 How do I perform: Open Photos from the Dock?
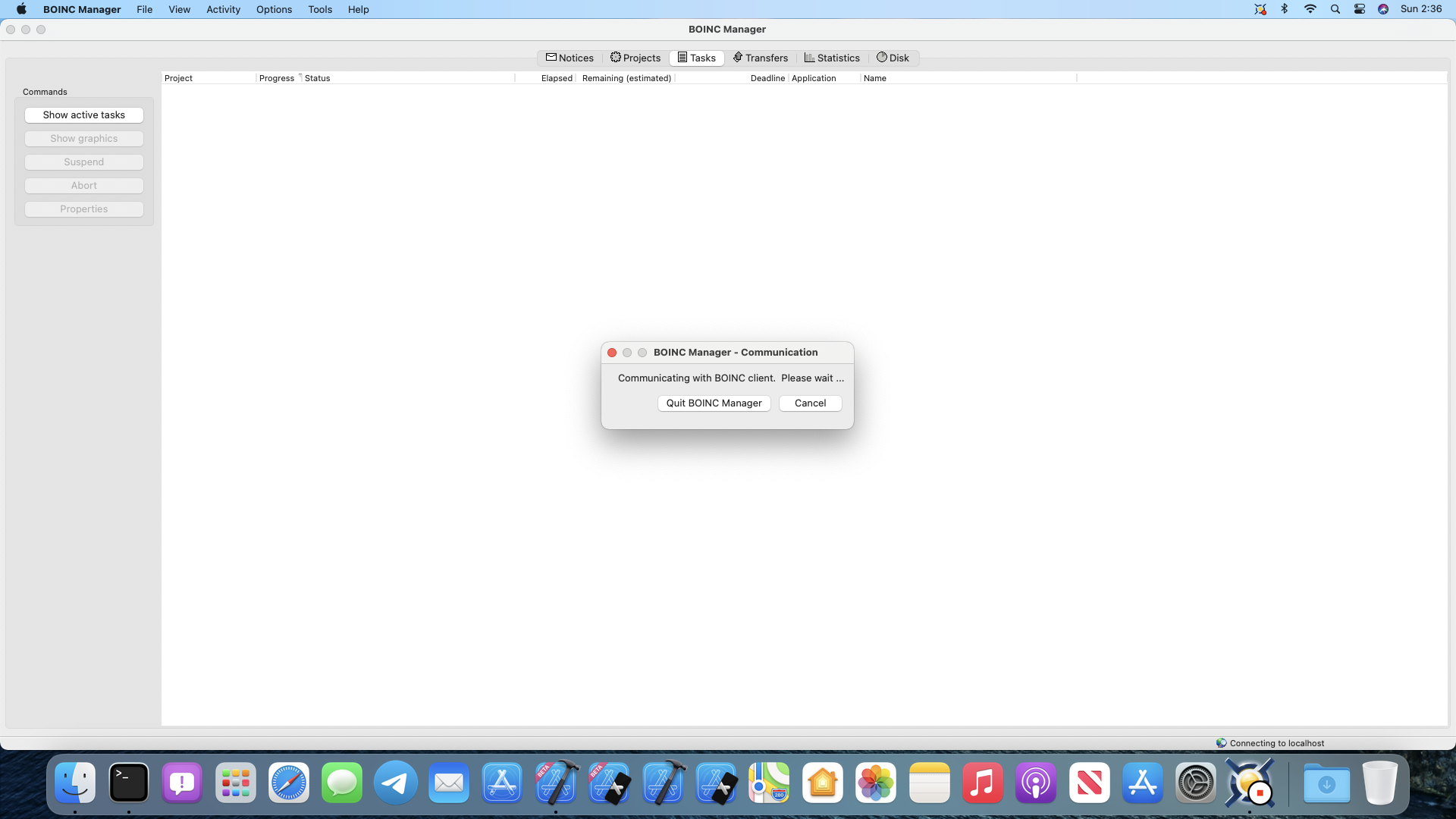pos(876,783)
